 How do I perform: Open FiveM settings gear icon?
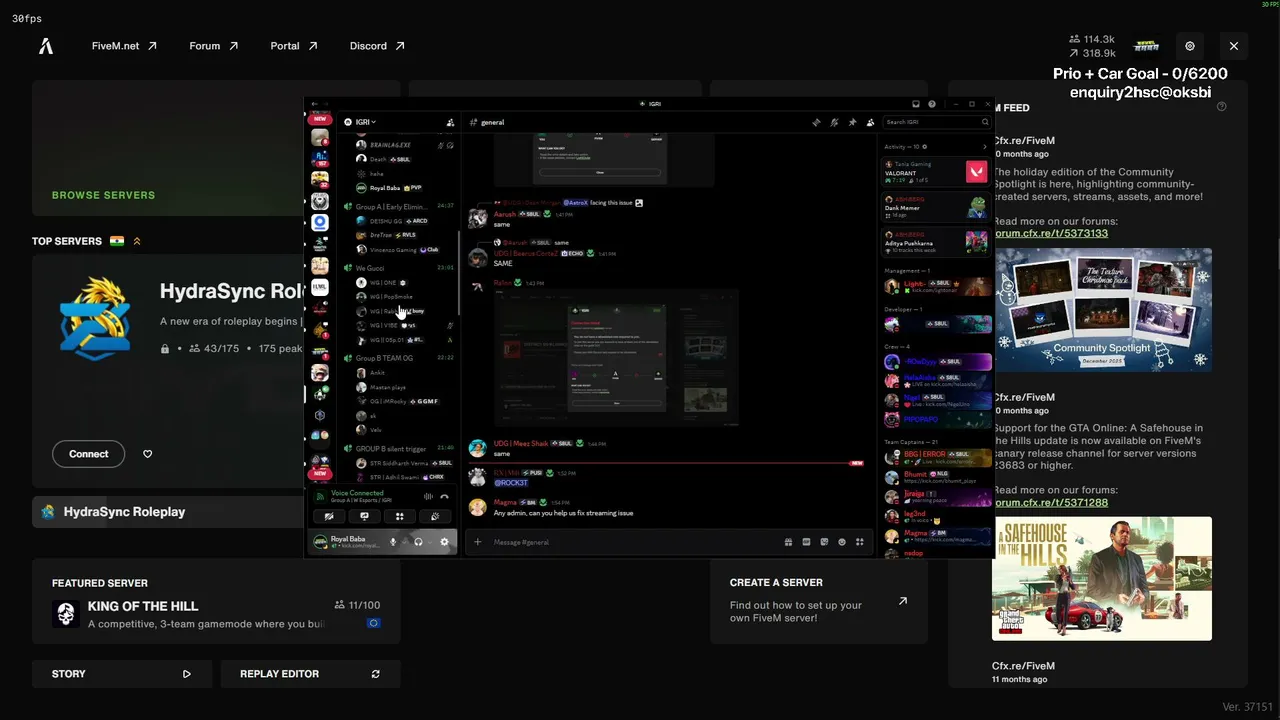tap(1190, 46)
